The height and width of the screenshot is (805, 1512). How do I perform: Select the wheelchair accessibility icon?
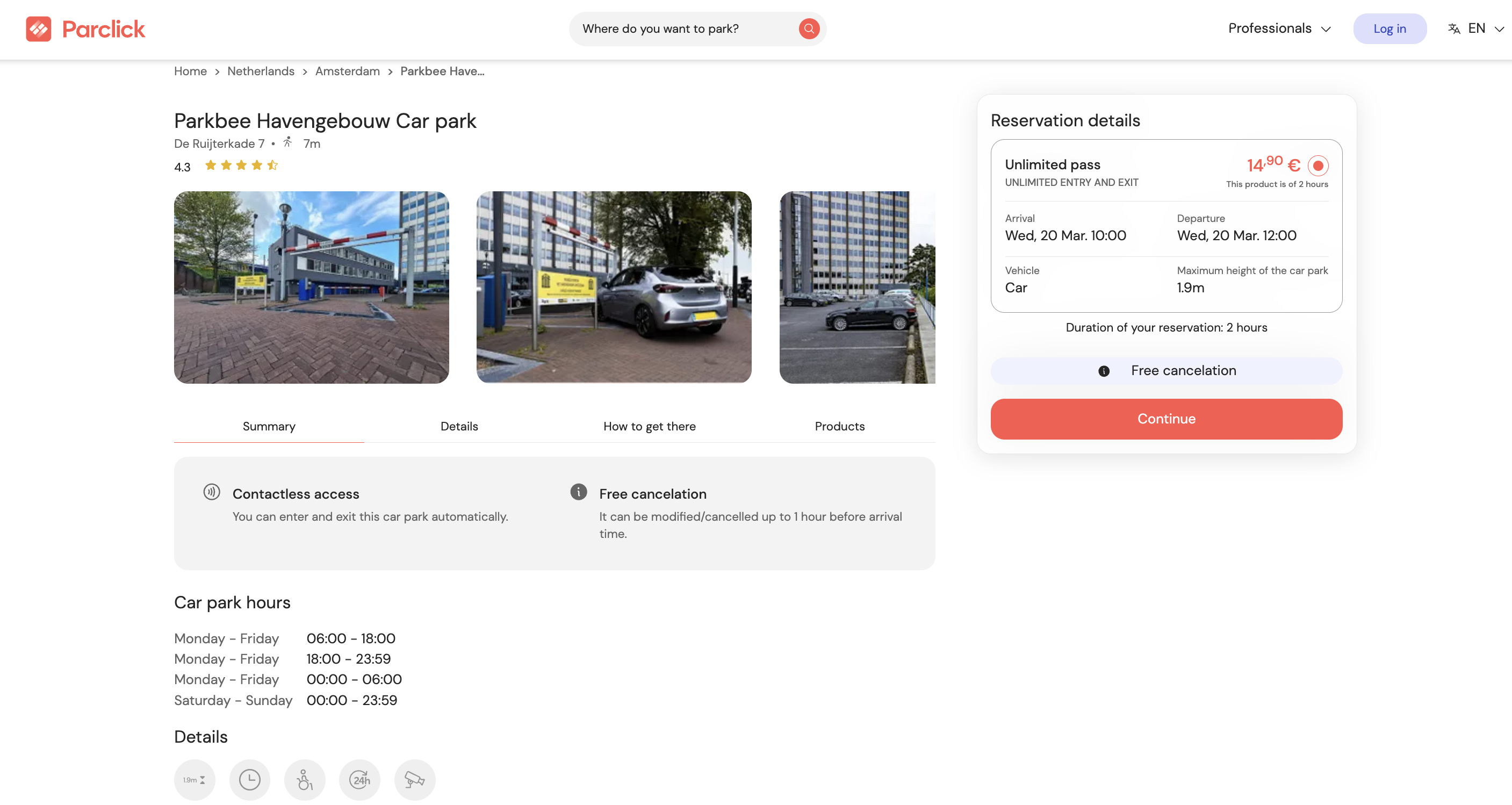pos(304,780)
